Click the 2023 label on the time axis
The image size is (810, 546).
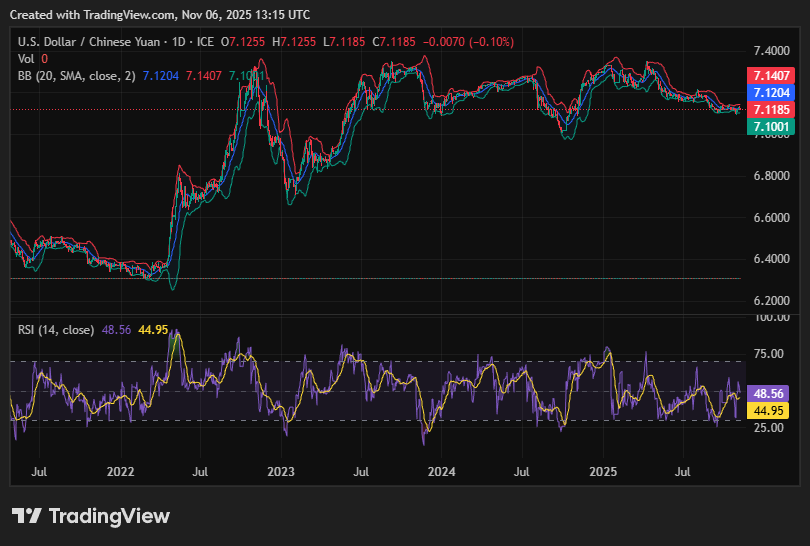point(281,470)
